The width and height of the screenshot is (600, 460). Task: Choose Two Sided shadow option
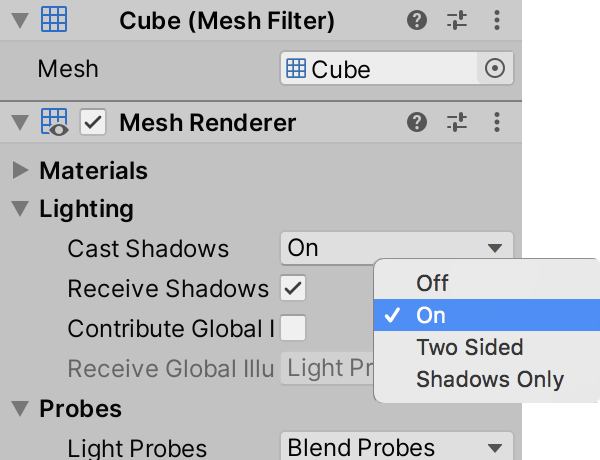pyautogui.click(x=469, y=348)
